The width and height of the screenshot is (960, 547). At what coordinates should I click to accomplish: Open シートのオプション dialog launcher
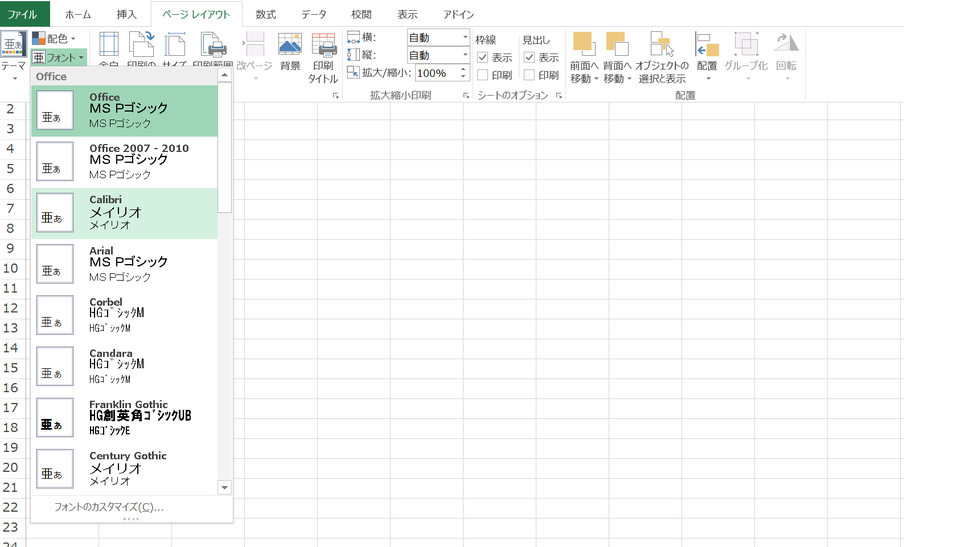point(558,96)
